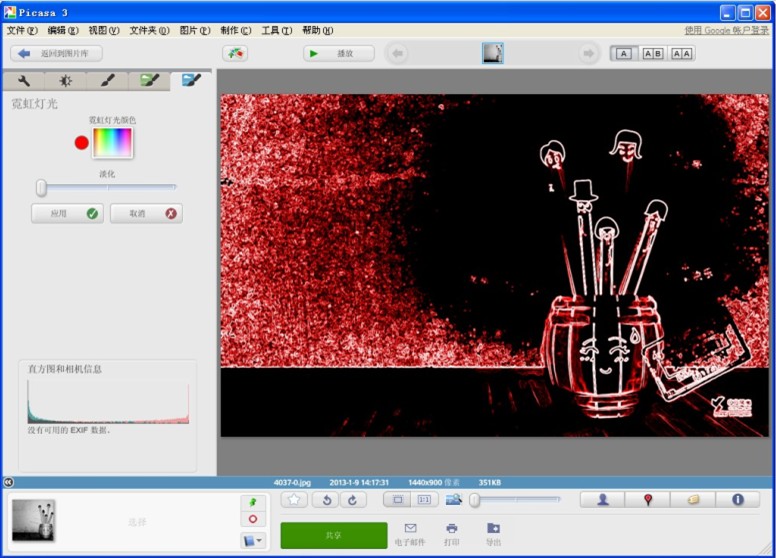Apply the neon effect with 应用
776x558 pixels.
pos(66,213)
